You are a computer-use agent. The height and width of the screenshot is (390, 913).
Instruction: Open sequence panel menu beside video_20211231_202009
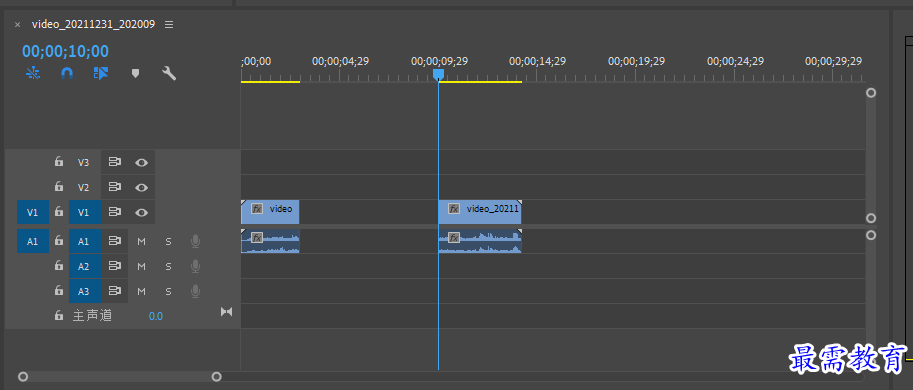[169, 24]
